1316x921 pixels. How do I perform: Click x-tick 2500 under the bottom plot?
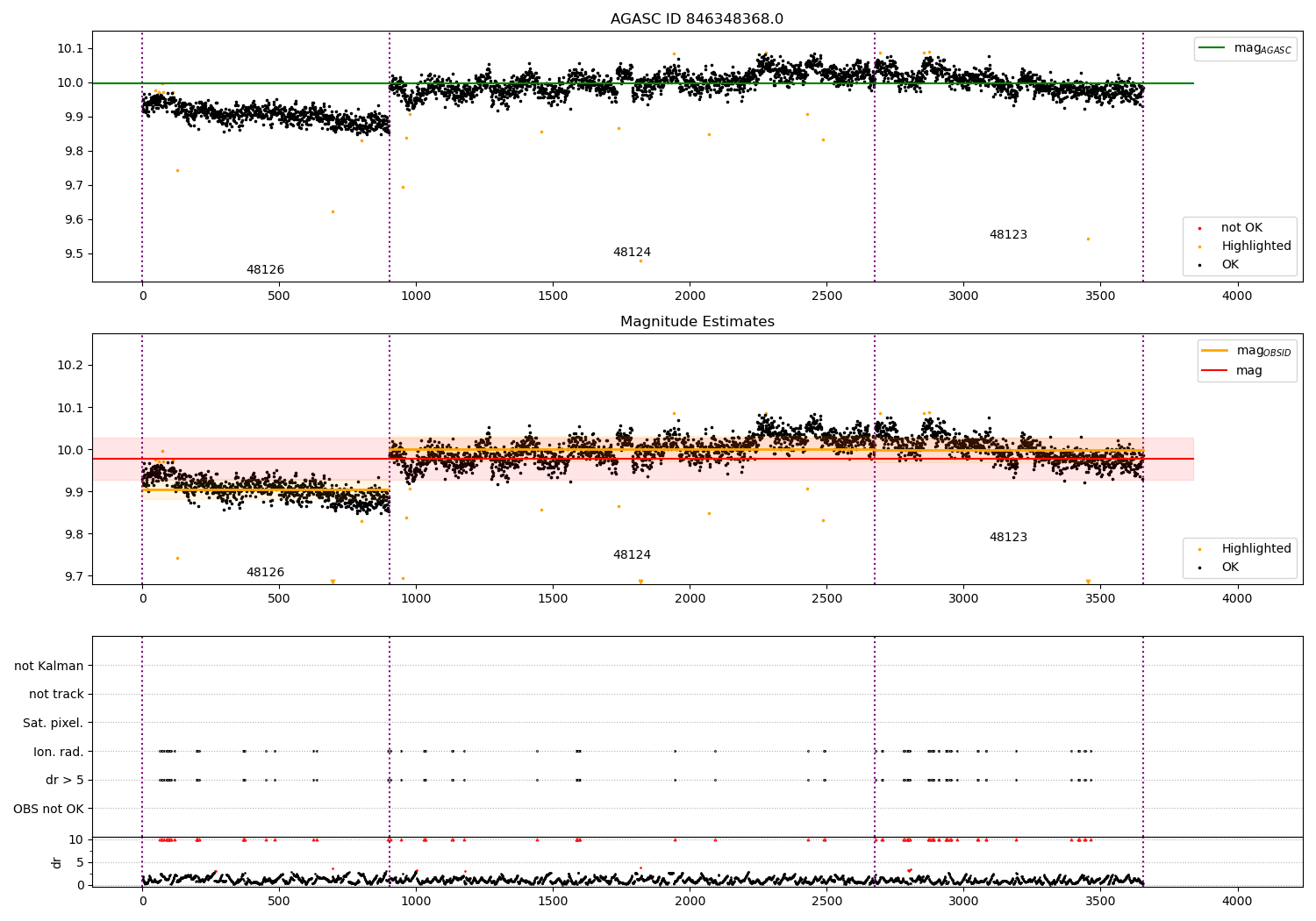pos(826,902)
